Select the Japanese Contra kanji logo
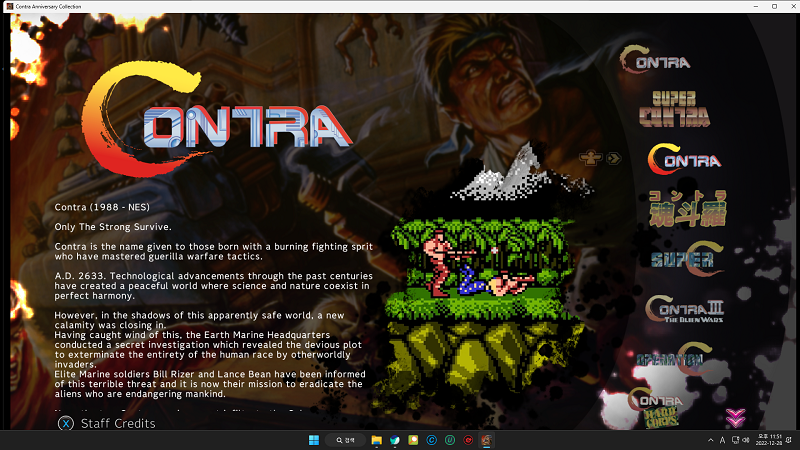 pyautogui.click(x=687, y=208)
